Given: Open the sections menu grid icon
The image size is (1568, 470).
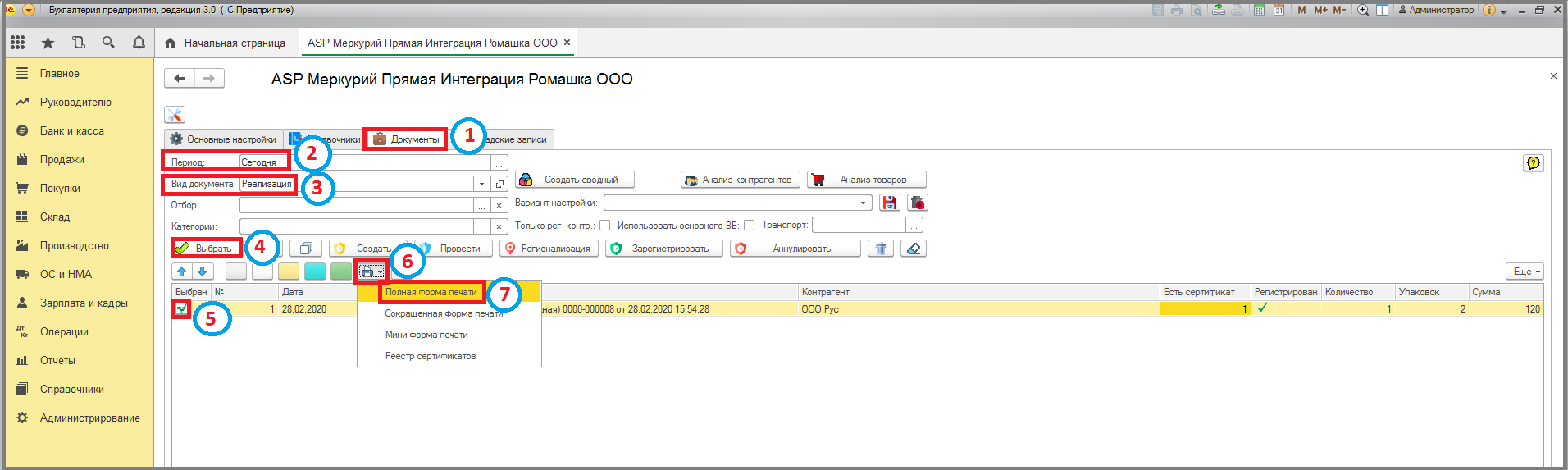Looking at the screenshot, I should (18, 43).
